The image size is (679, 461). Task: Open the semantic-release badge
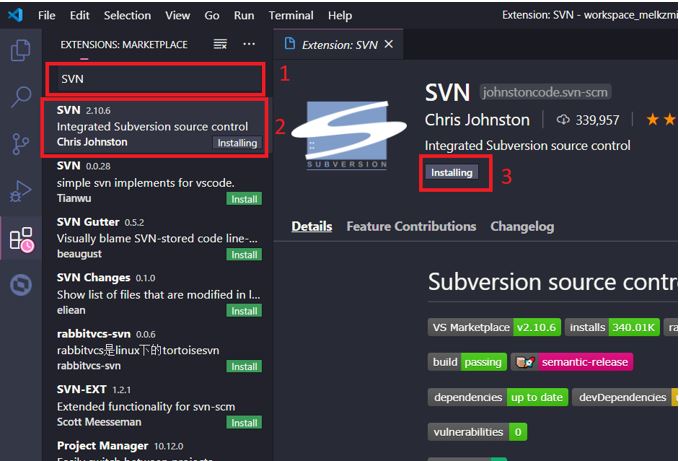572,362
